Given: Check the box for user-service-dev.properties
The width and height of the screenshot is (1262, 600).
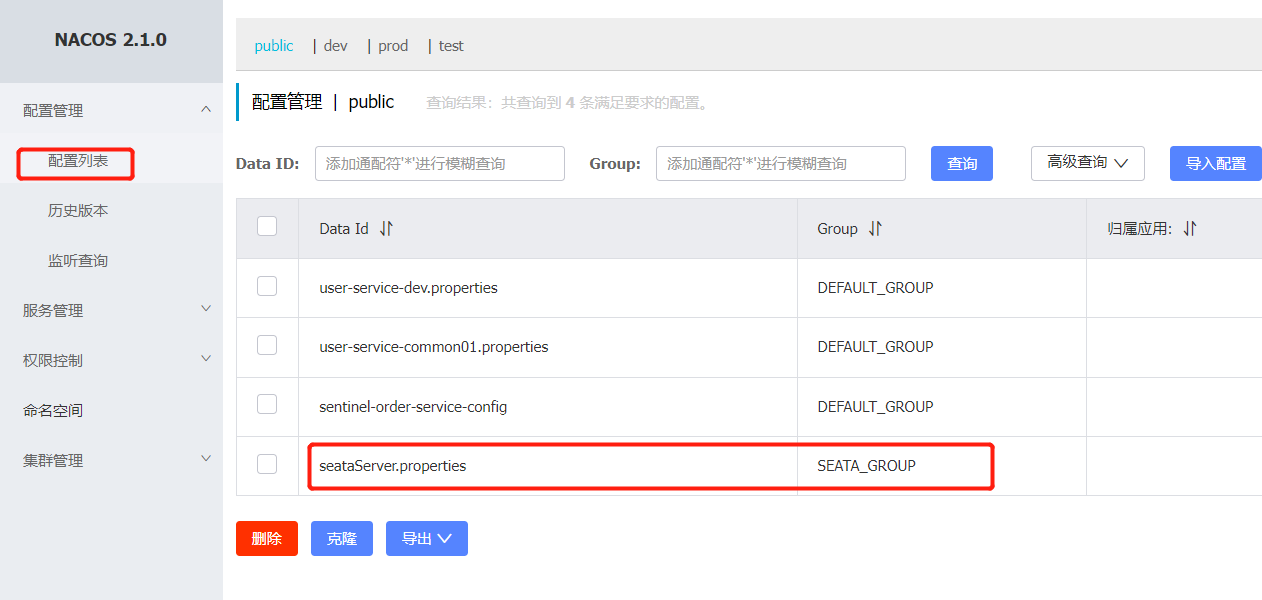Looking at the screenshot, I should coord(267,287).
